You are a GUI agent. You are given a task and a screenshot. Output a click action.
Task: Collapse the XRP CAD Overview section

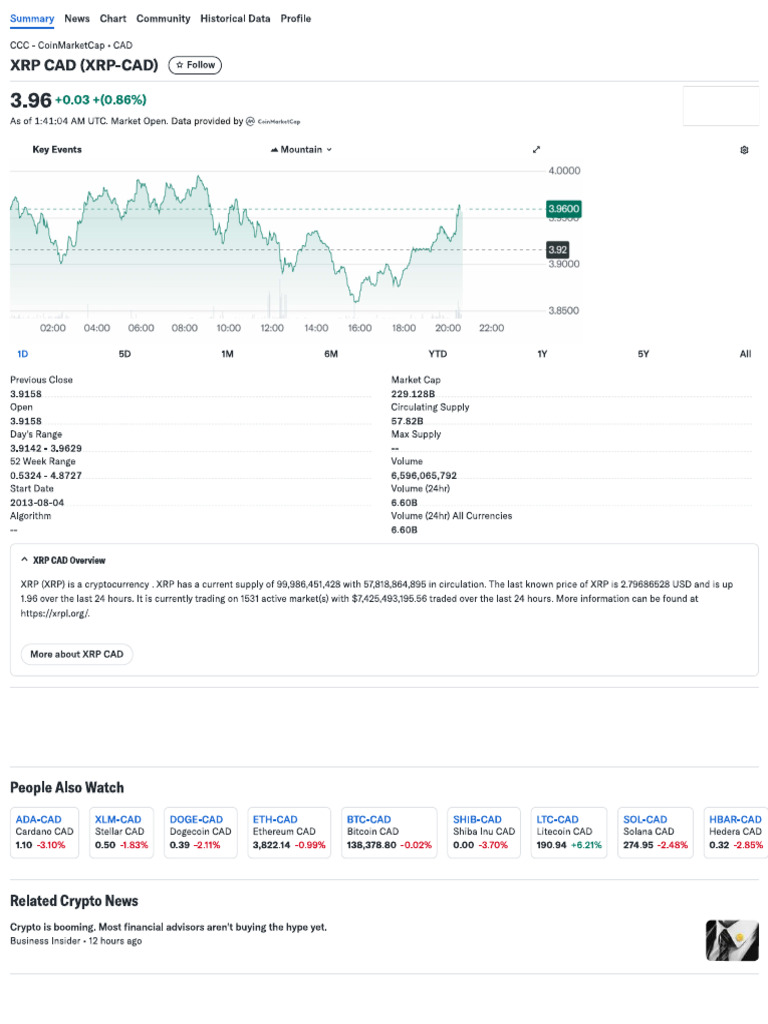pyautogui.click(x=24, y=560)
